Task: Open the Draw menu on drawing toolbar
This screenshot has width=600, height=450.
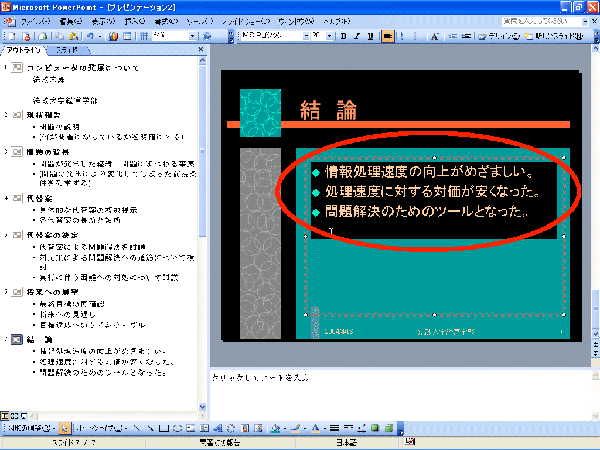Action: (x=33, y=428)
